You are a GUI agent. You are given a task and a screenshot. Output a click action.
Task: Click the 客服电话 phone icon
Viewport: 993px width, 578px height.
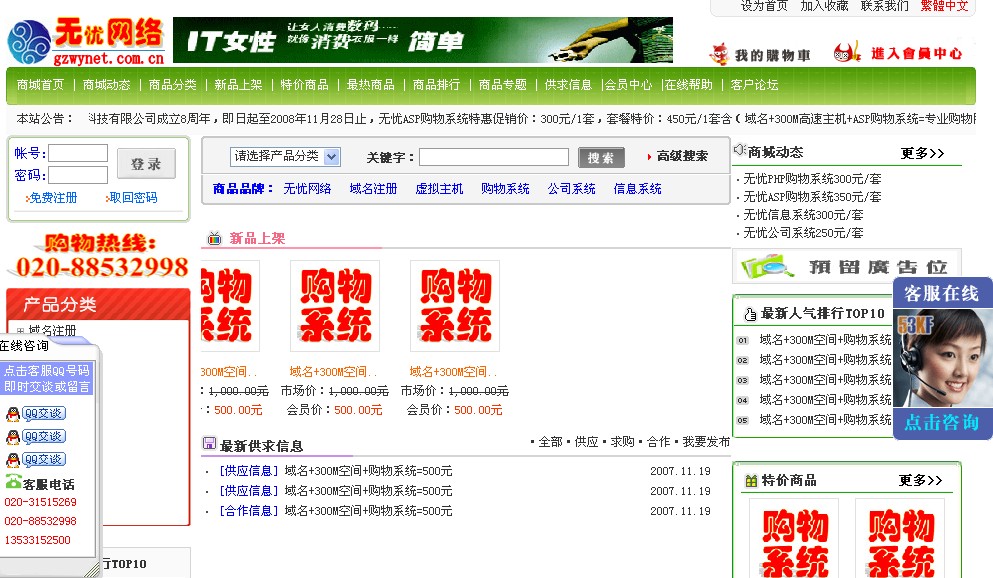(x=13, y=482)
